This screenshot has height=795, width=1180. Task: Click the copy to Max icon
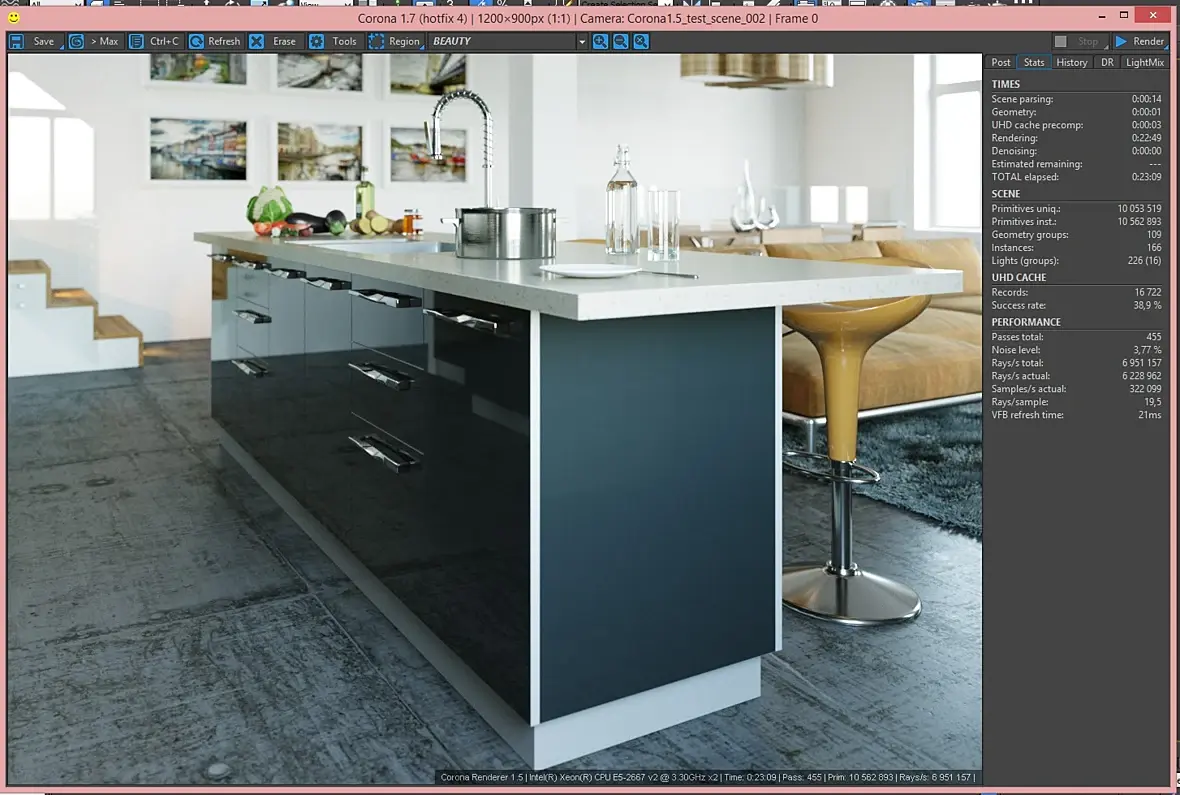pyautogui.click(x=76, y=41)
